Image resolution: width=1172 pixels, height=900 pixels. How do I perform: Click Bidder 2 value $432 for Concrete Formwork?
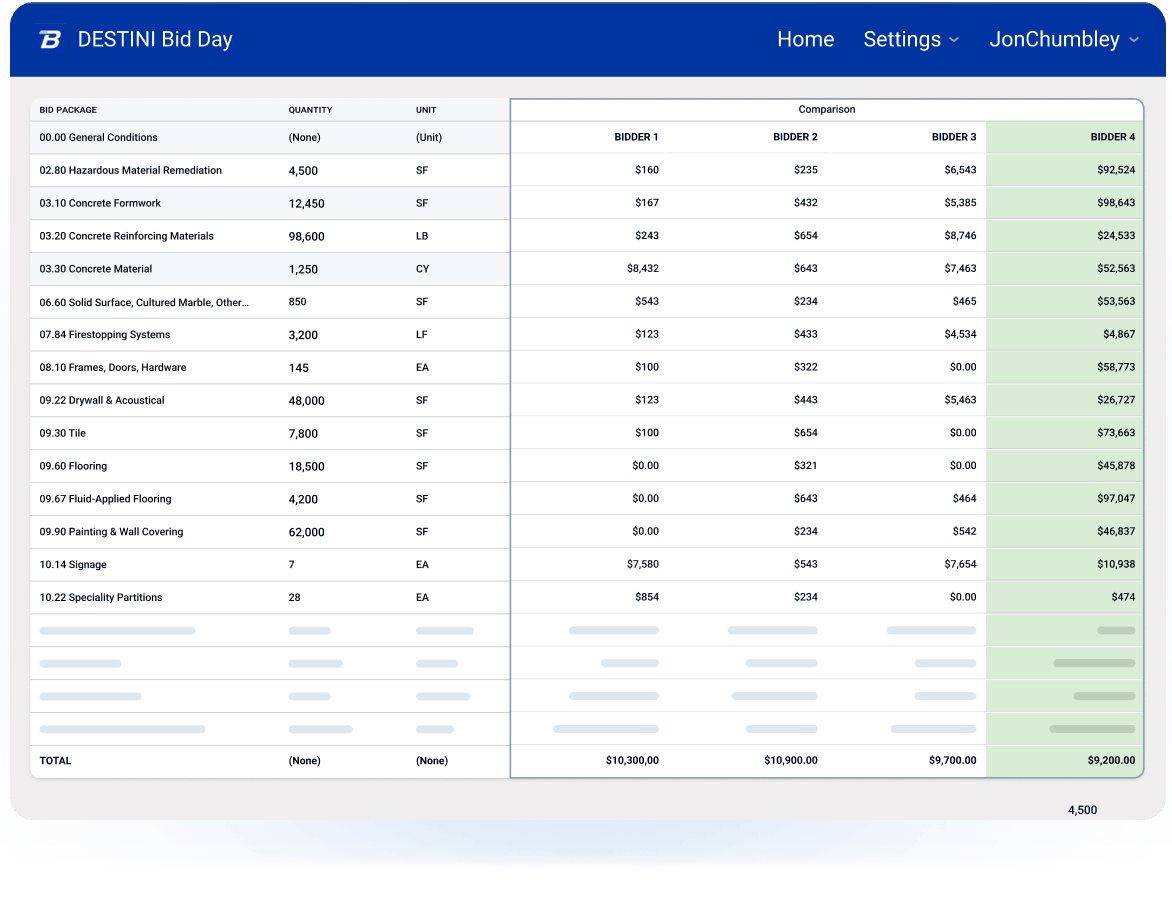point(806,203)
